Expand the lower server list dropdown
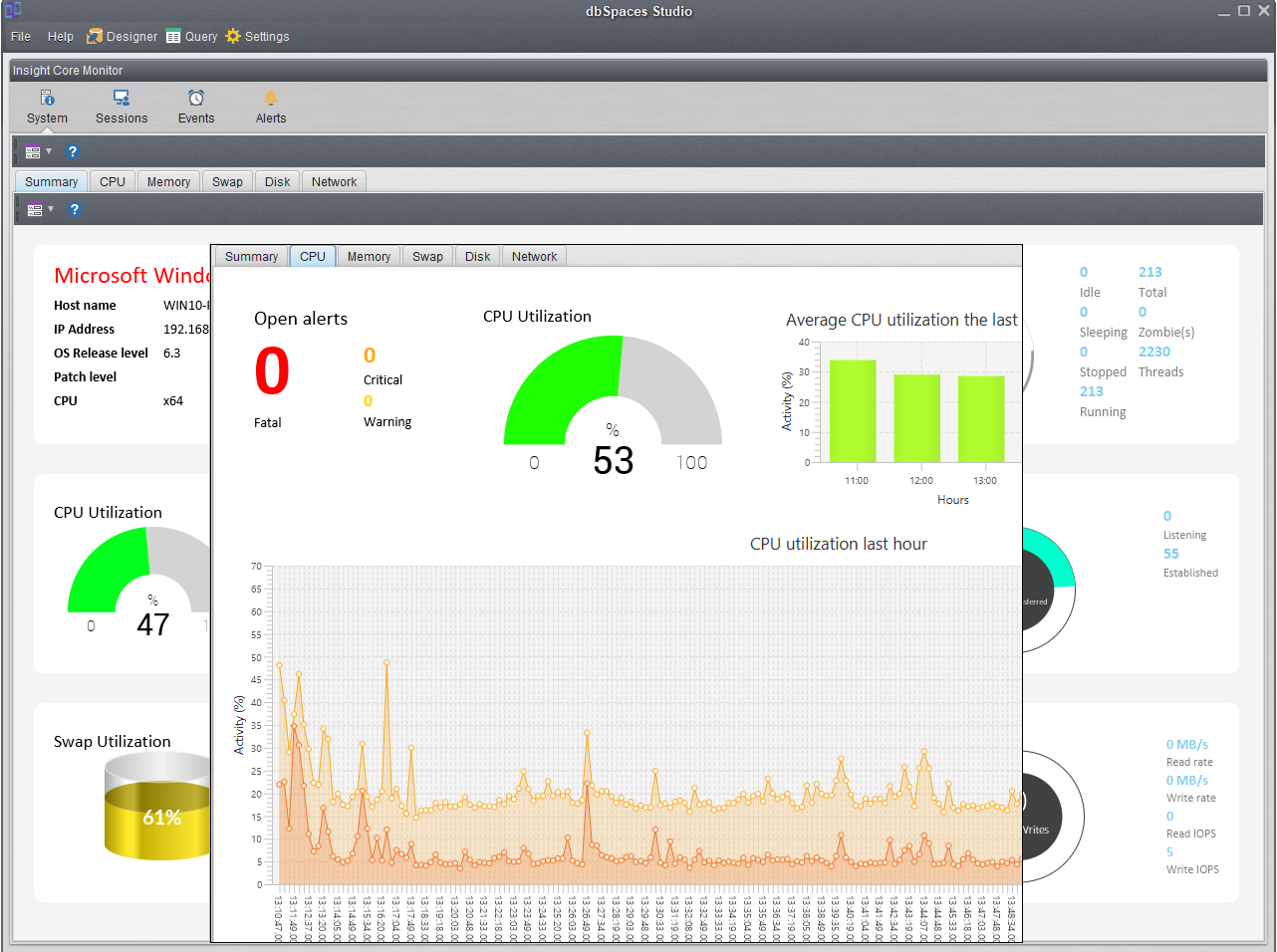The width and height of the screenshot is (1277, 952). click(40, 210)
